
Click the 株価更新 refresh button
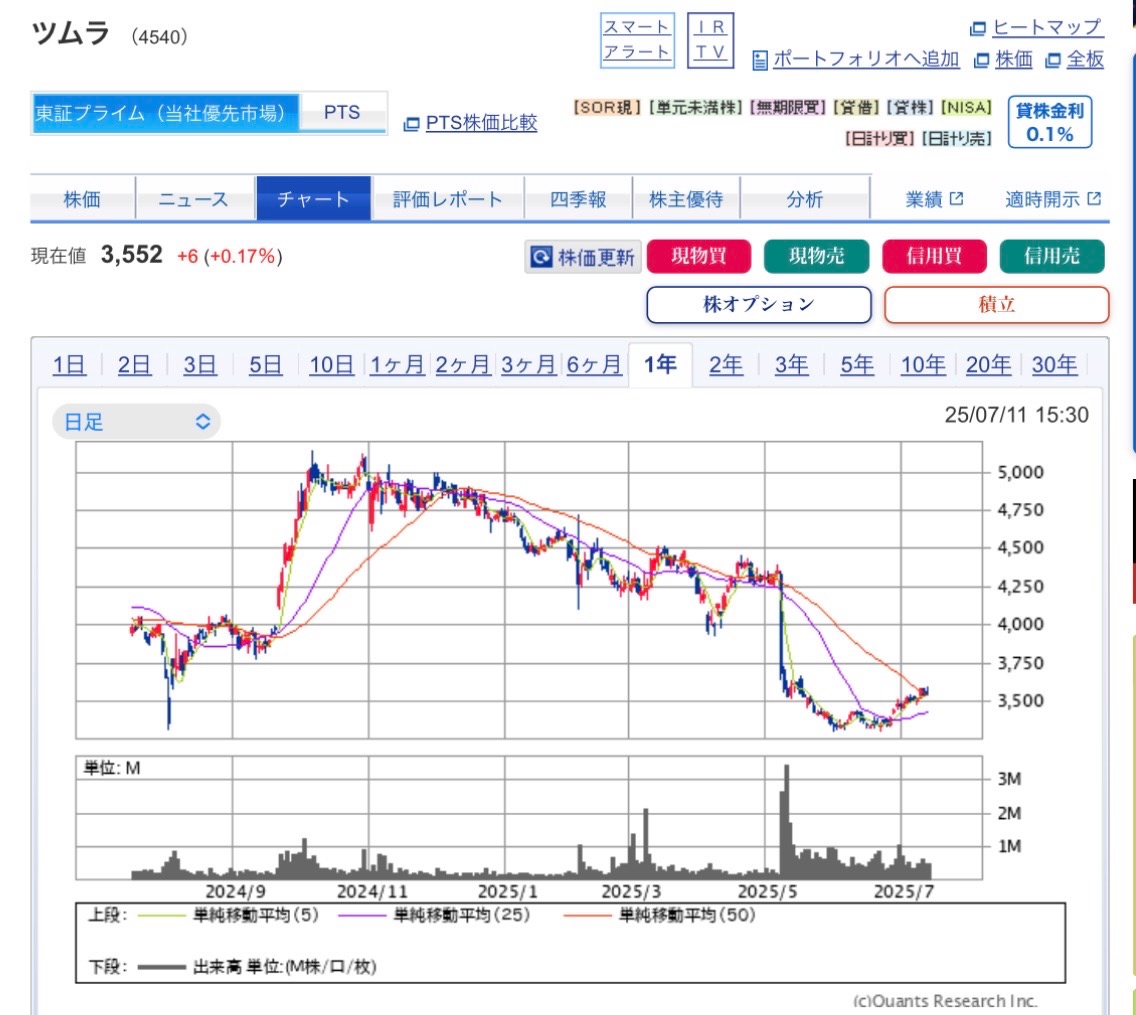(582, 256)
